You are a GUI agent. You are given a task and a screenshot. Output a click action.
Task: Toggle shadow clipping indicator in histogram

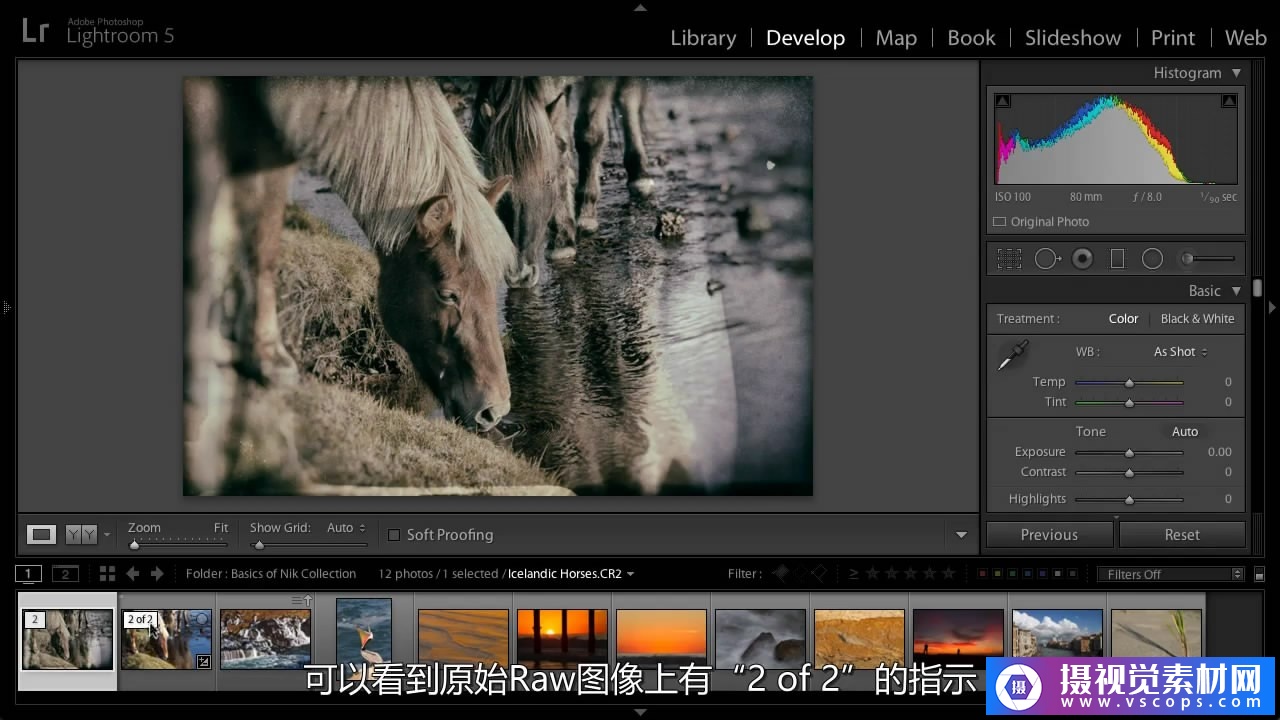[x=1002, y=101]
